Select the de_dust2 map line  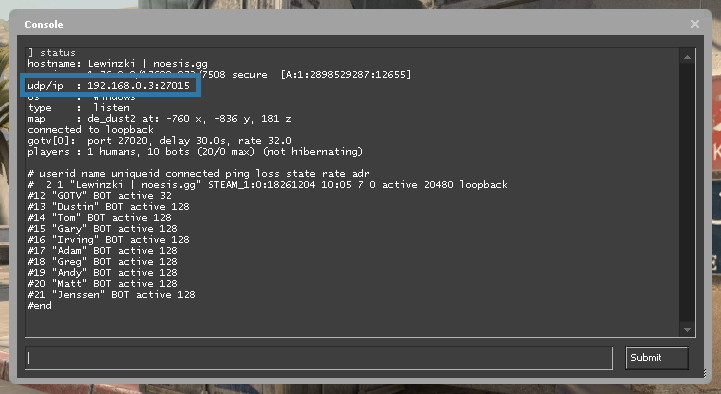point(159,119)
